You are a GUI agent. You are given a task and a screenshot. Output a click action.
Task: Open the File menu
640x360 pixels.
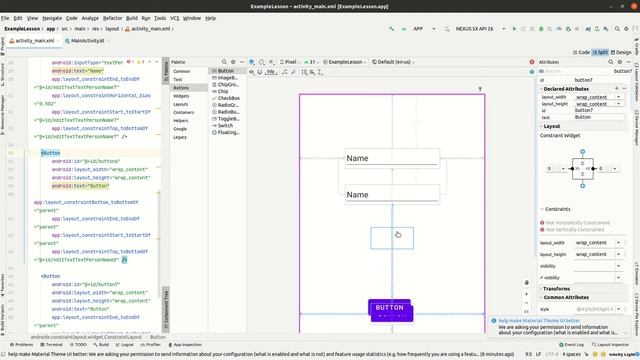coord(5,18)
